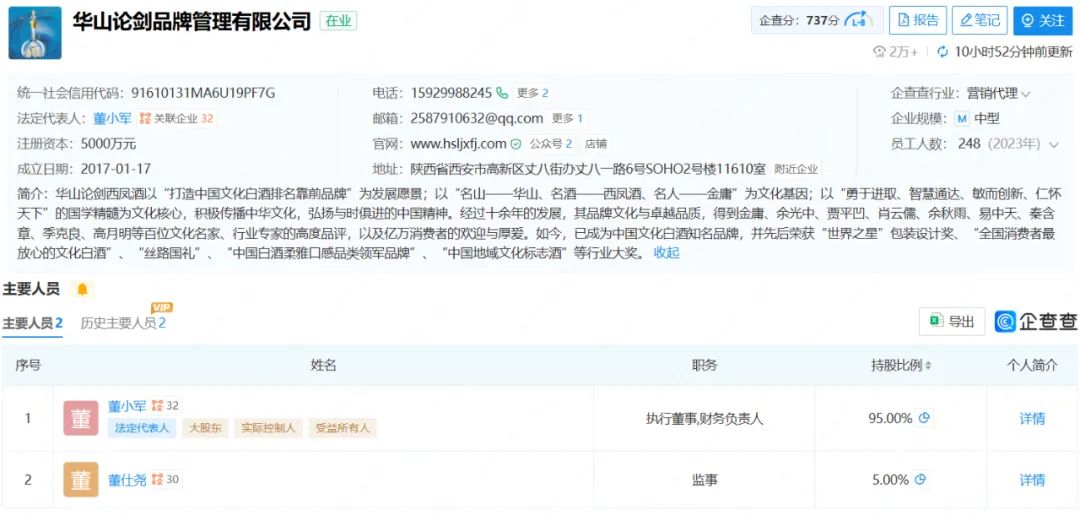Screen dimensions: 1080x515
Task: Open the website www.hsljxfj.com link
Action: pos(458,144)
